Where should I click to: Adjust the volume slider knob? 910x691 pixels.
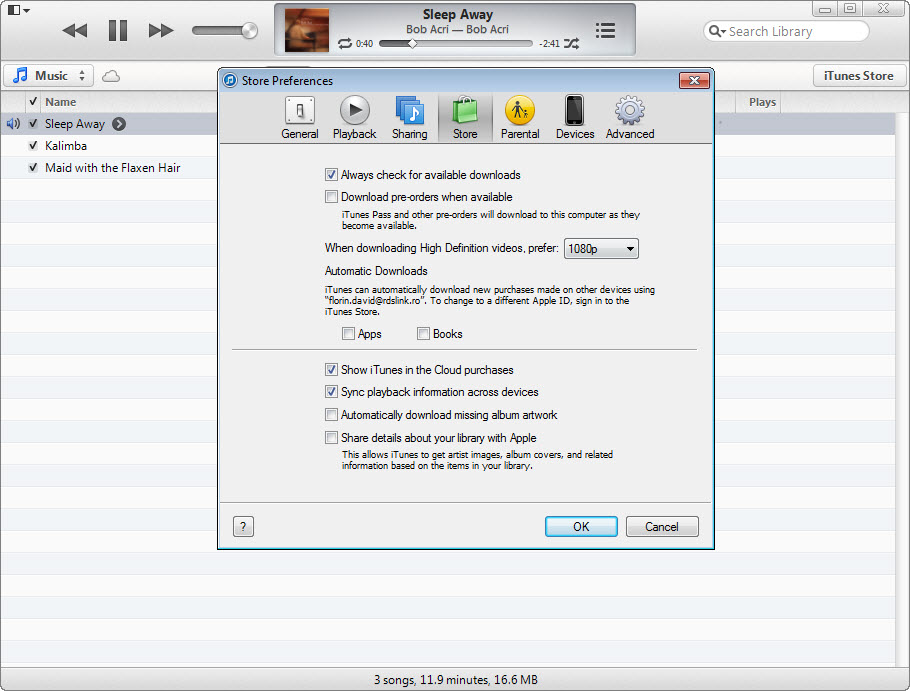[x=250, y=30]
